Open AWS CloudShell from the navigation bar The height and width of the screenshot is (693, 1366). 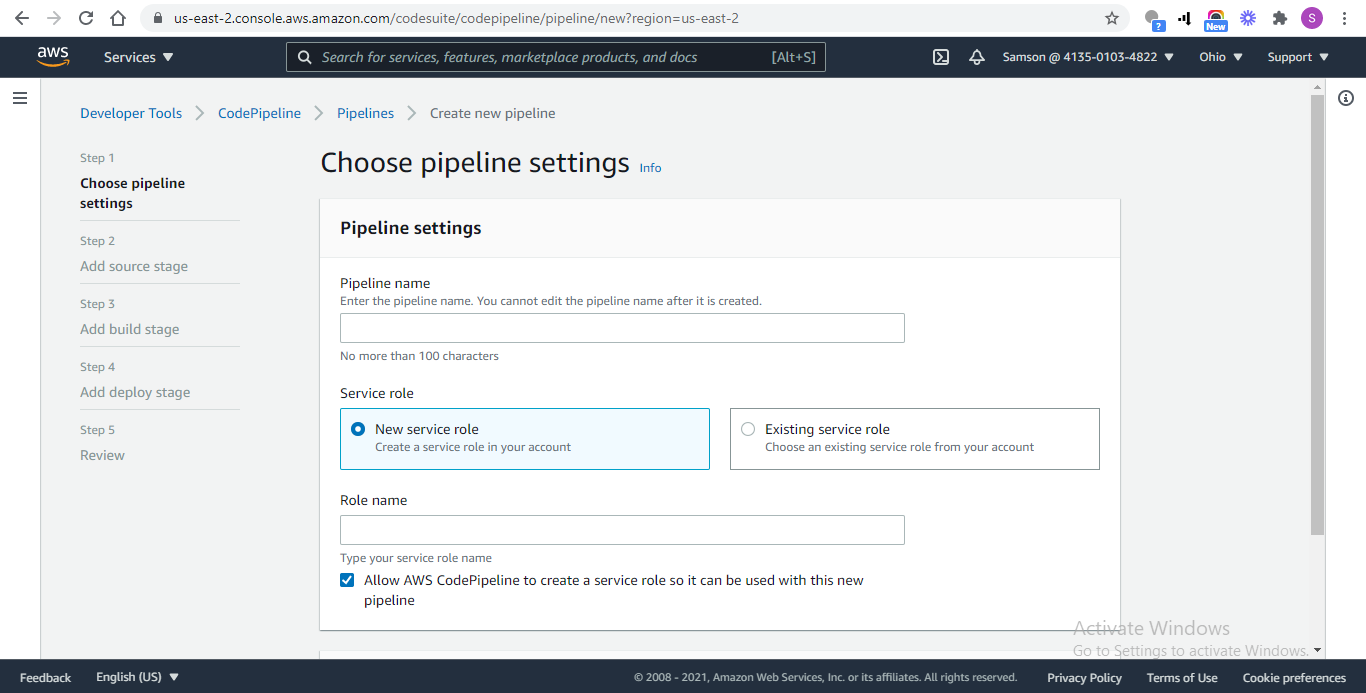(x=940, y=57)
